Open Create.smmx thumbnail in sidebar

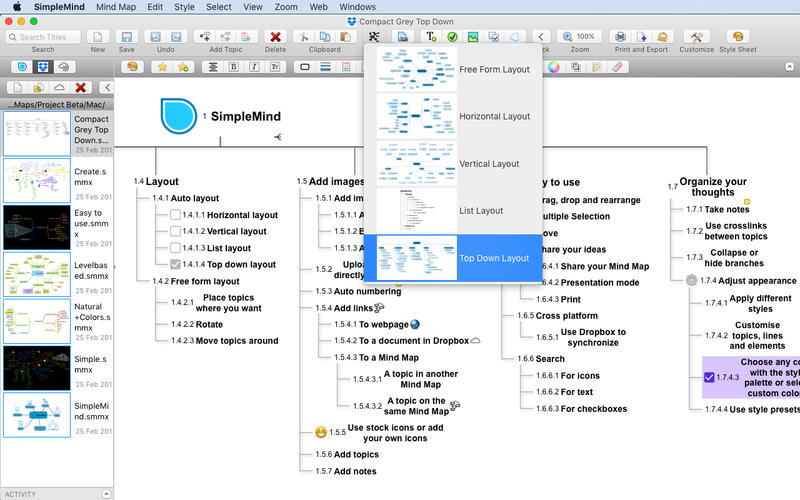[37, 181]
